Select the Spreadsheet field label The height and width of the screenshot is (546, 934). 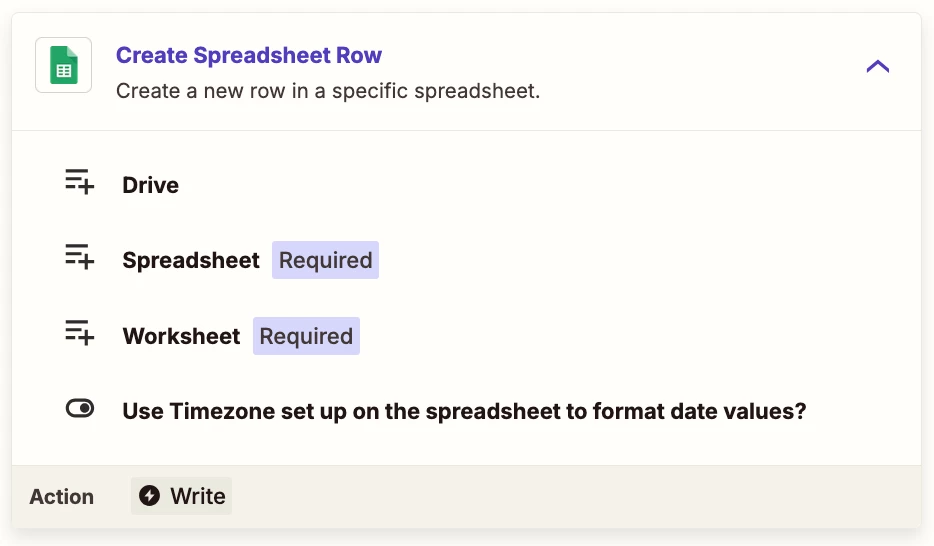(x=191, y=260)
